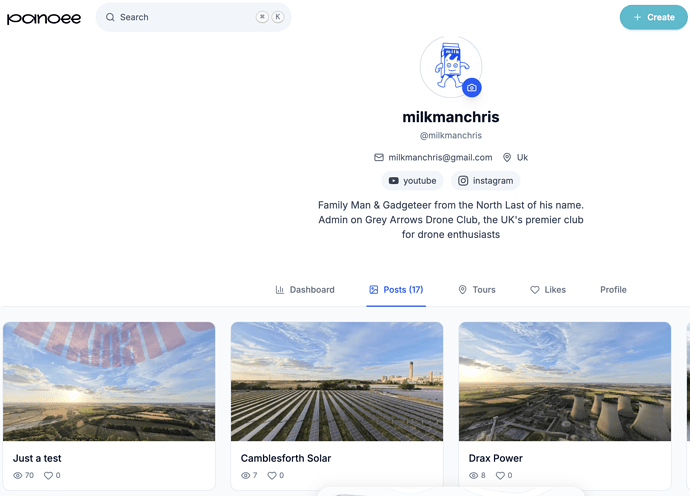Go to the Profile tab
The height and width of the screenshot is (496, 690).
coord(613,290)
